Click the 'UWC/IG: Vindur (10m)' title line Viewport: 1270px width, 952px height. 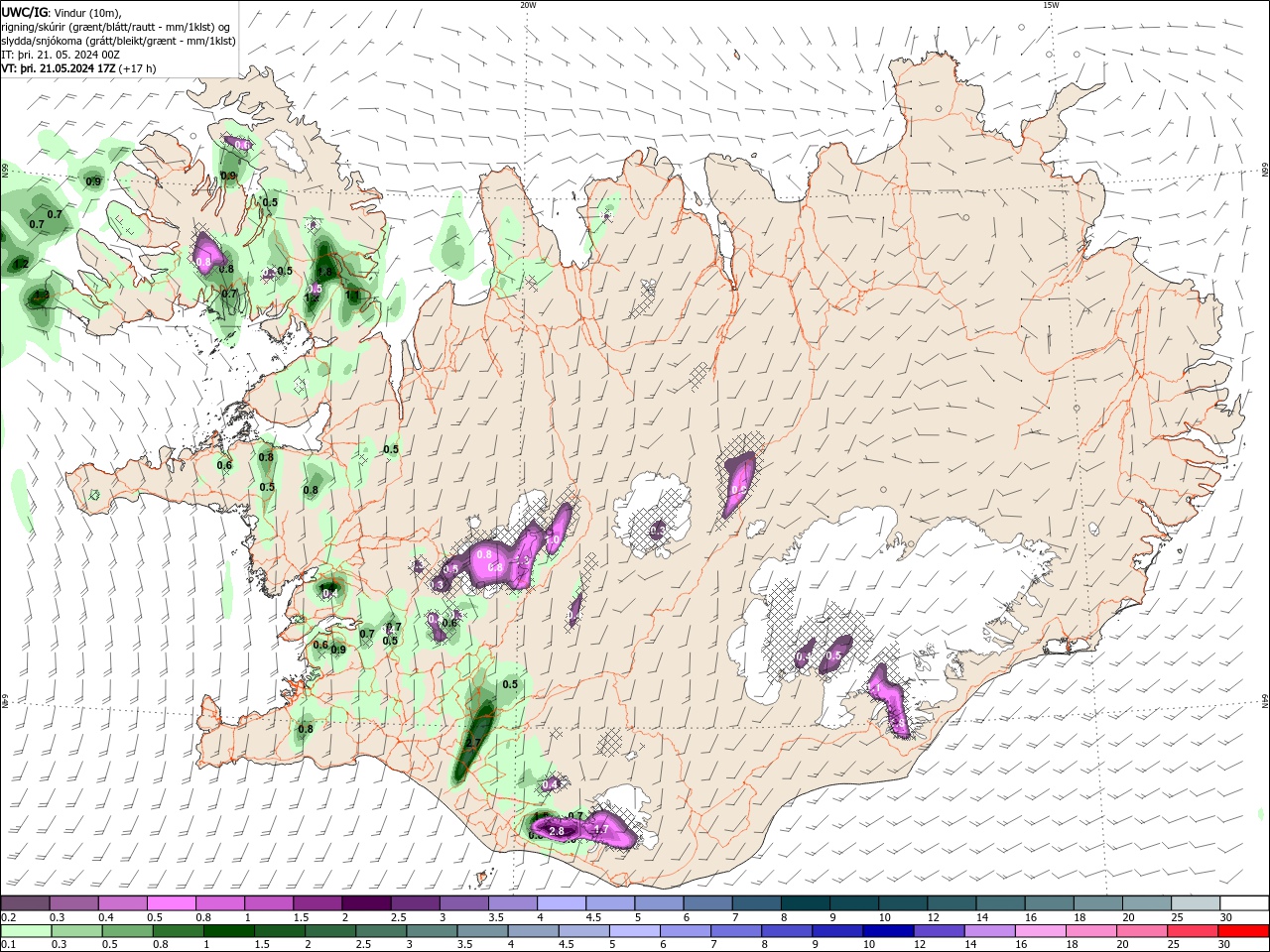pyautogui.click(x=62, y=12)
